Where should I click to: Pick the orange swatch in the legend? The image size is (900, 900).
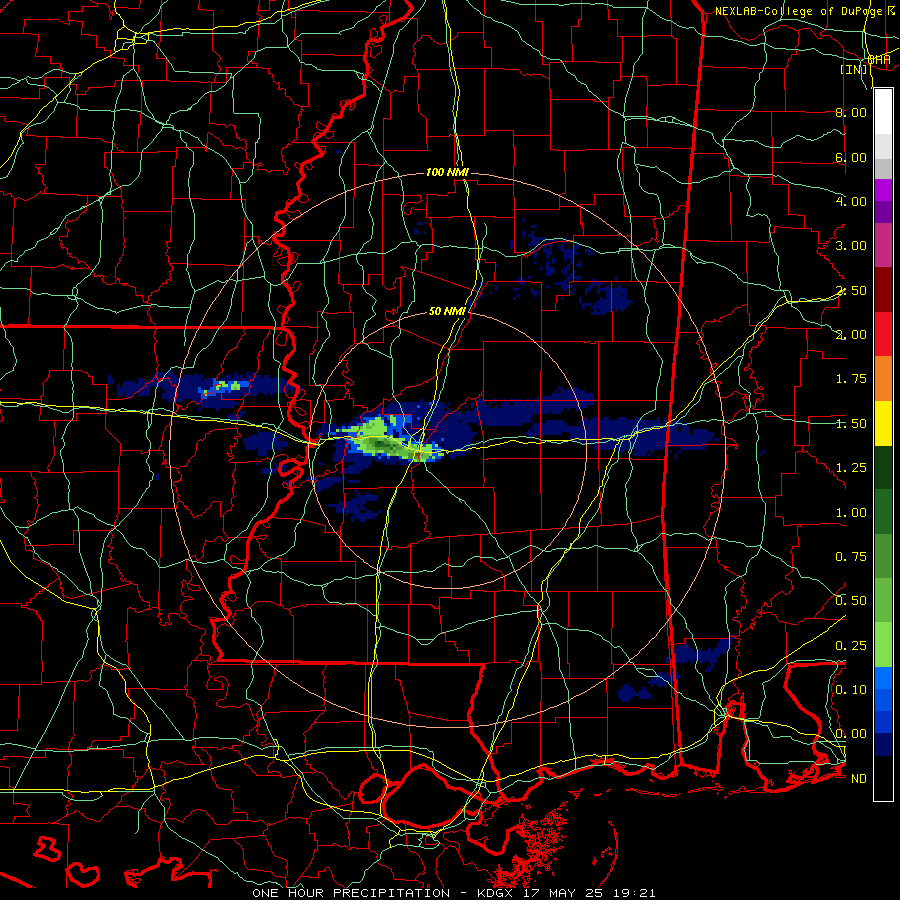[x=883, y=379]
